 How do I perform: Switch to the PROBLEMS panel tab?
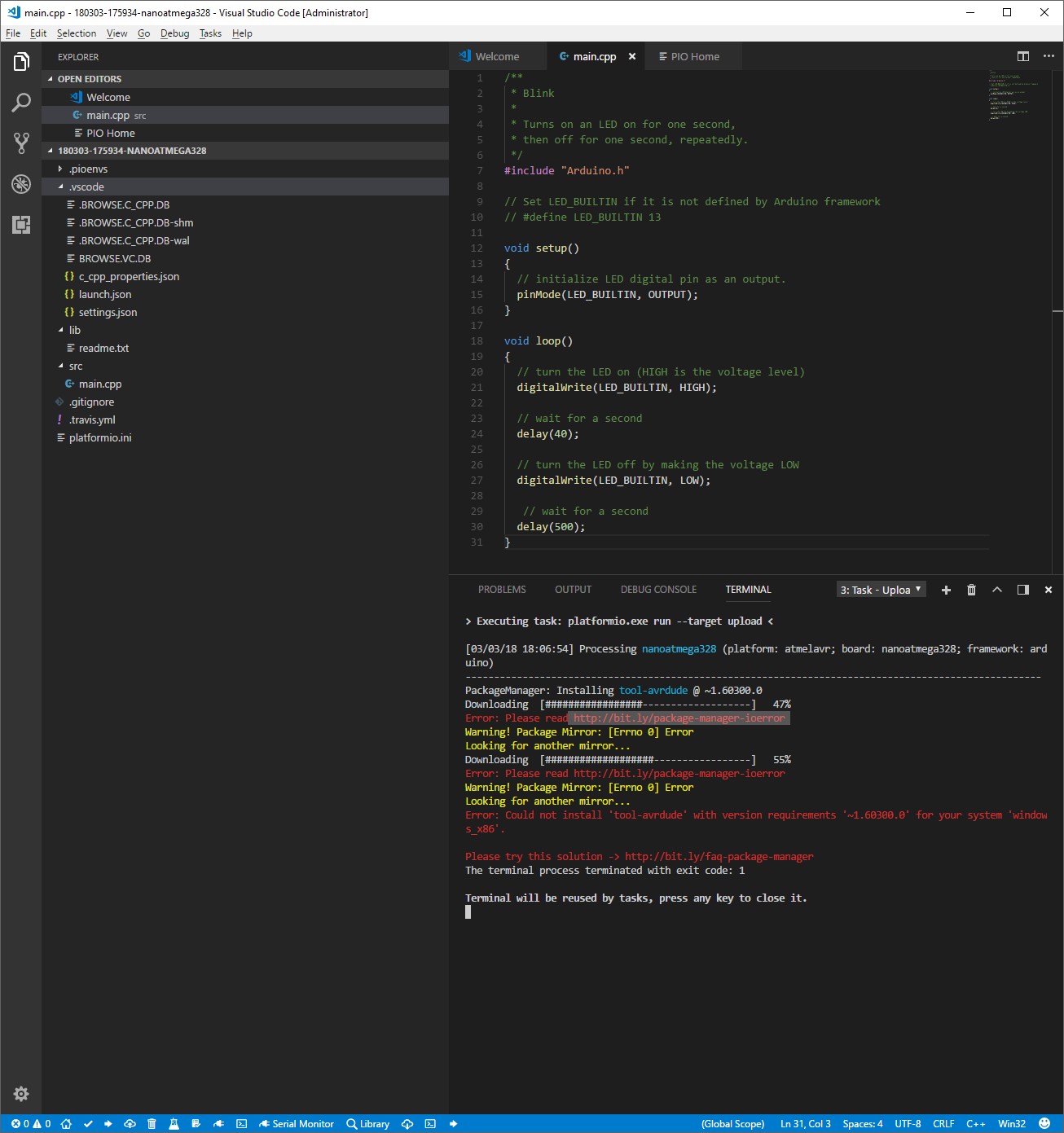click(x=502, y=590)
